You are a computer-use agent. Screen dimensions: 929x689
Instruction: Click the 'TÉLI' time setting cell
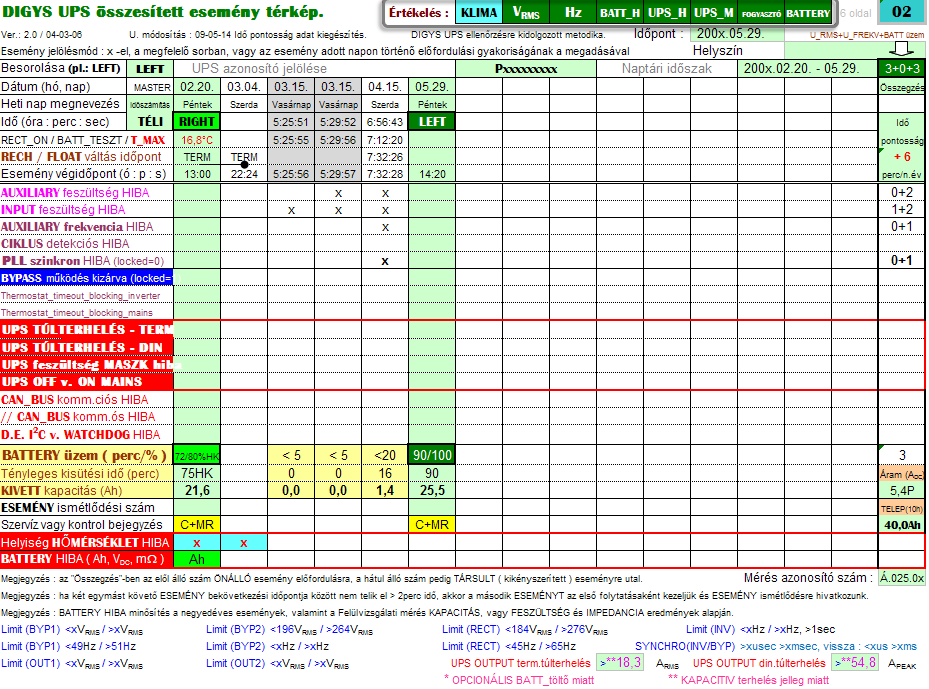click(150, 122)
